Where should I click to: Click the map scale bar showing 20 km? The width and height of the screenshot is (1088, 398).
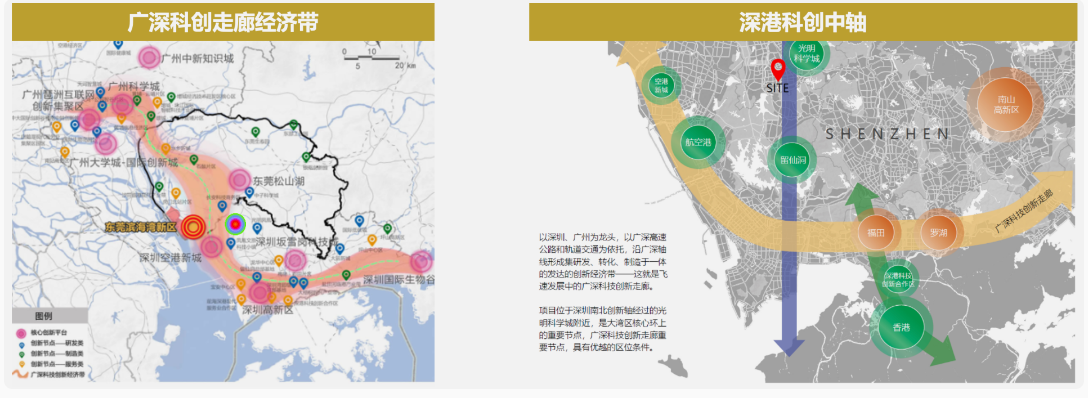pyautogui.click(x=379, y=59)
